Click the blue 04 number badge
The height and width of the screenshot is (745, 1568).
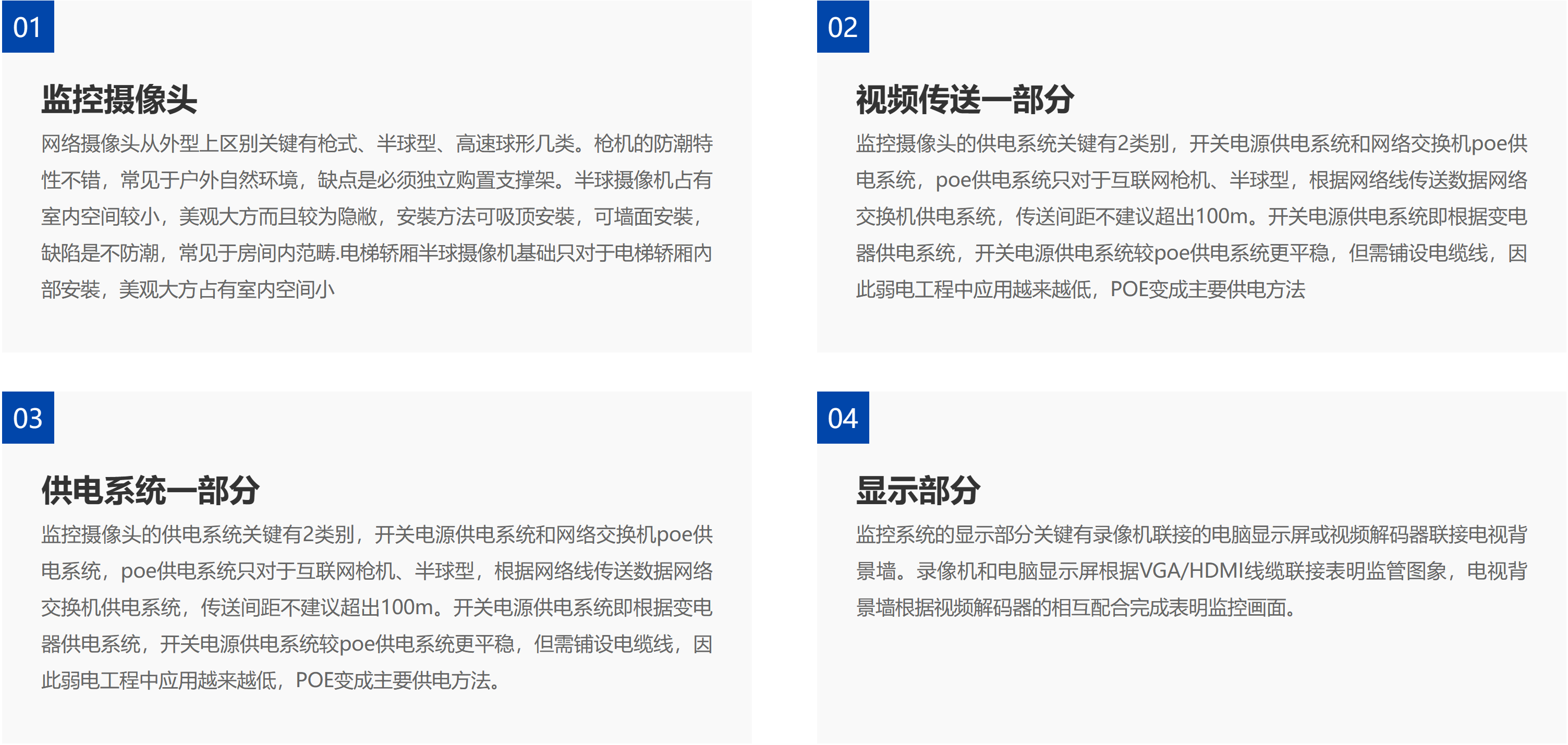[x=843, y=418]
